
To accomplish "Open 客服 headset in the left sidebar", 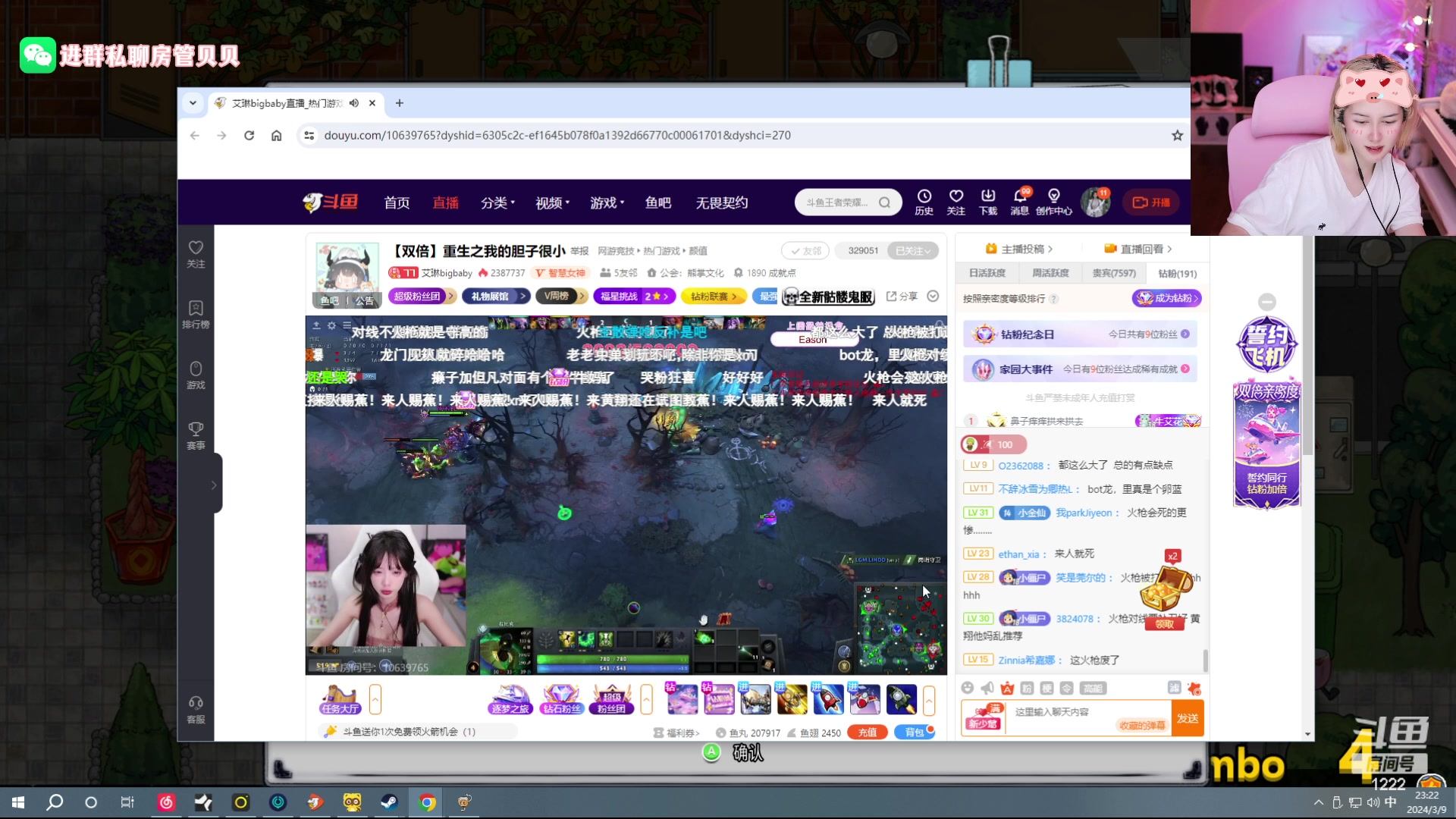I will pos(196,711).
